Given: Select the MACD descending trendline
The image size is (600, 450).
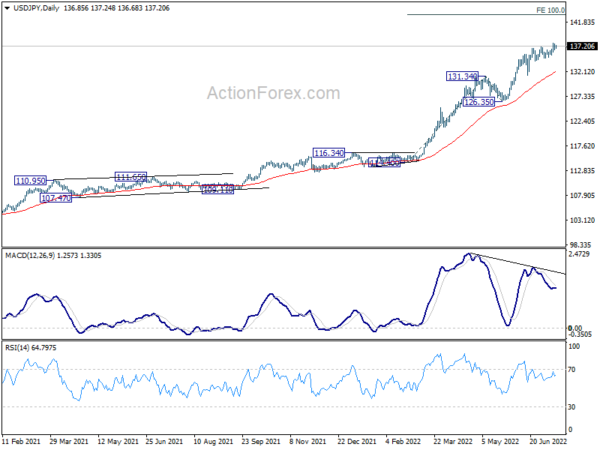Looking at the screenshot, I should pyautogui.click(x=517, y=263).
